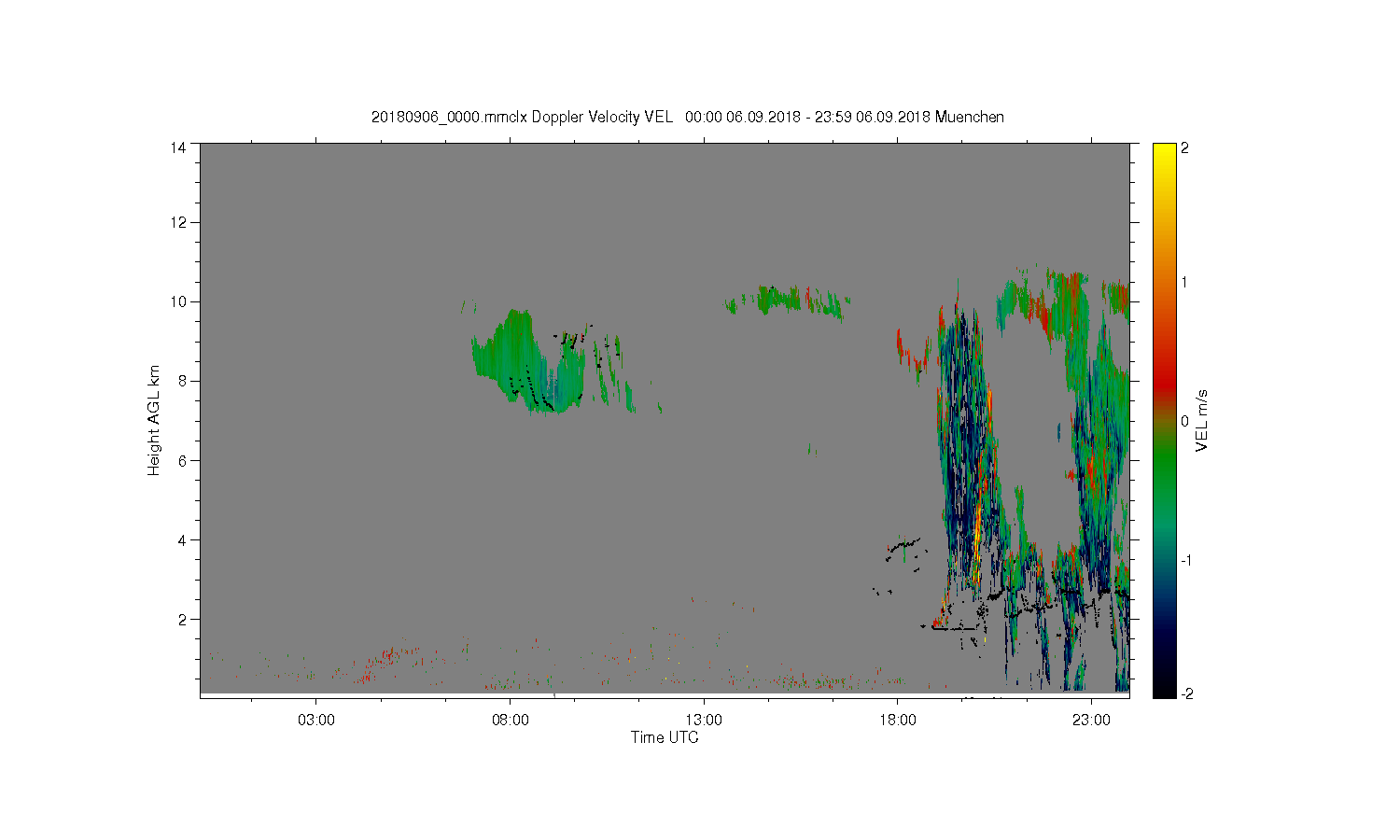Click the 08:00 time tick label
The height and width of the screenshot is (840, 1400).
click(511, 720)
